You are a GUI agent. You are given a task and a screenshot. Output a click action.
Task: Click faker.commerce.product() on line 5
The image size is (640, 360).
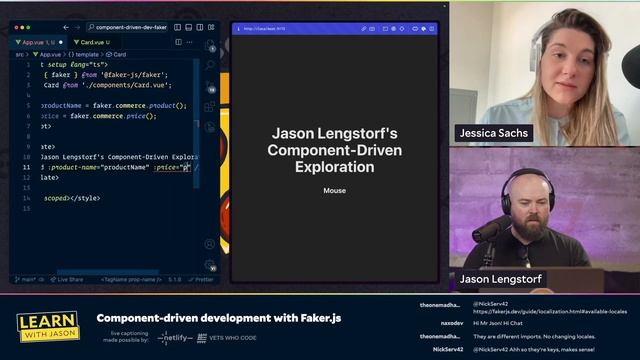coord(140,106)
